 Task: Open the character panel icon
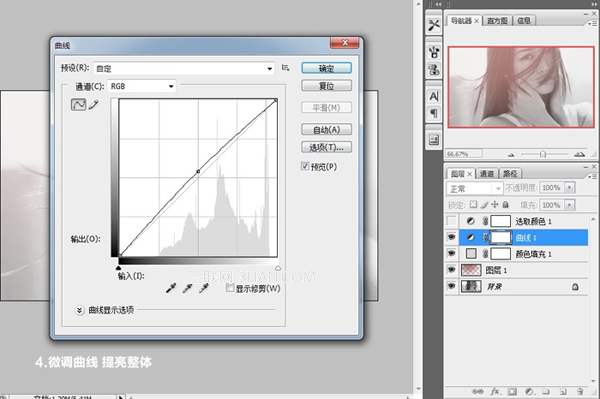434,96
